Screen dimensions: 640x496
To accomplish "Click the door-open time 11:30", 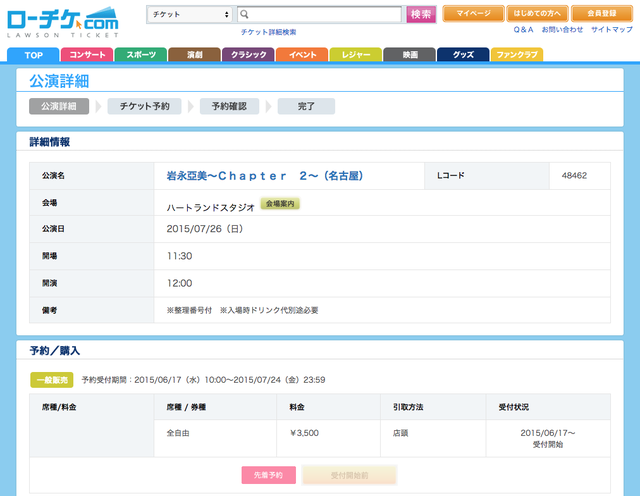I will tap(179, 256).
